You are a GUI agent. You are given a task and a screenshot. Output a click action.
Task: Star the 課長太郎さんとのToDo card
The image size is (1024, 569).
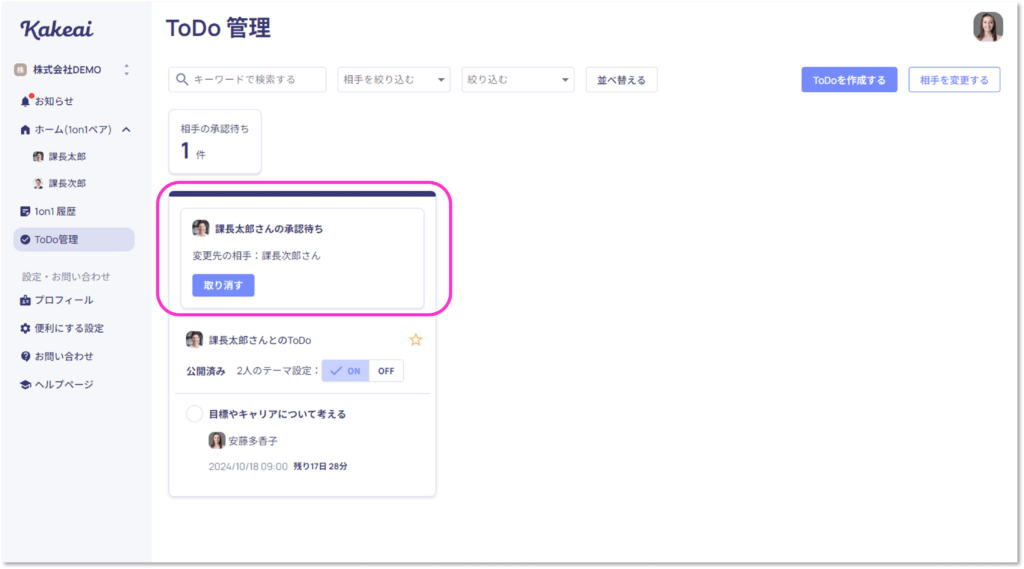pos(415,340)
